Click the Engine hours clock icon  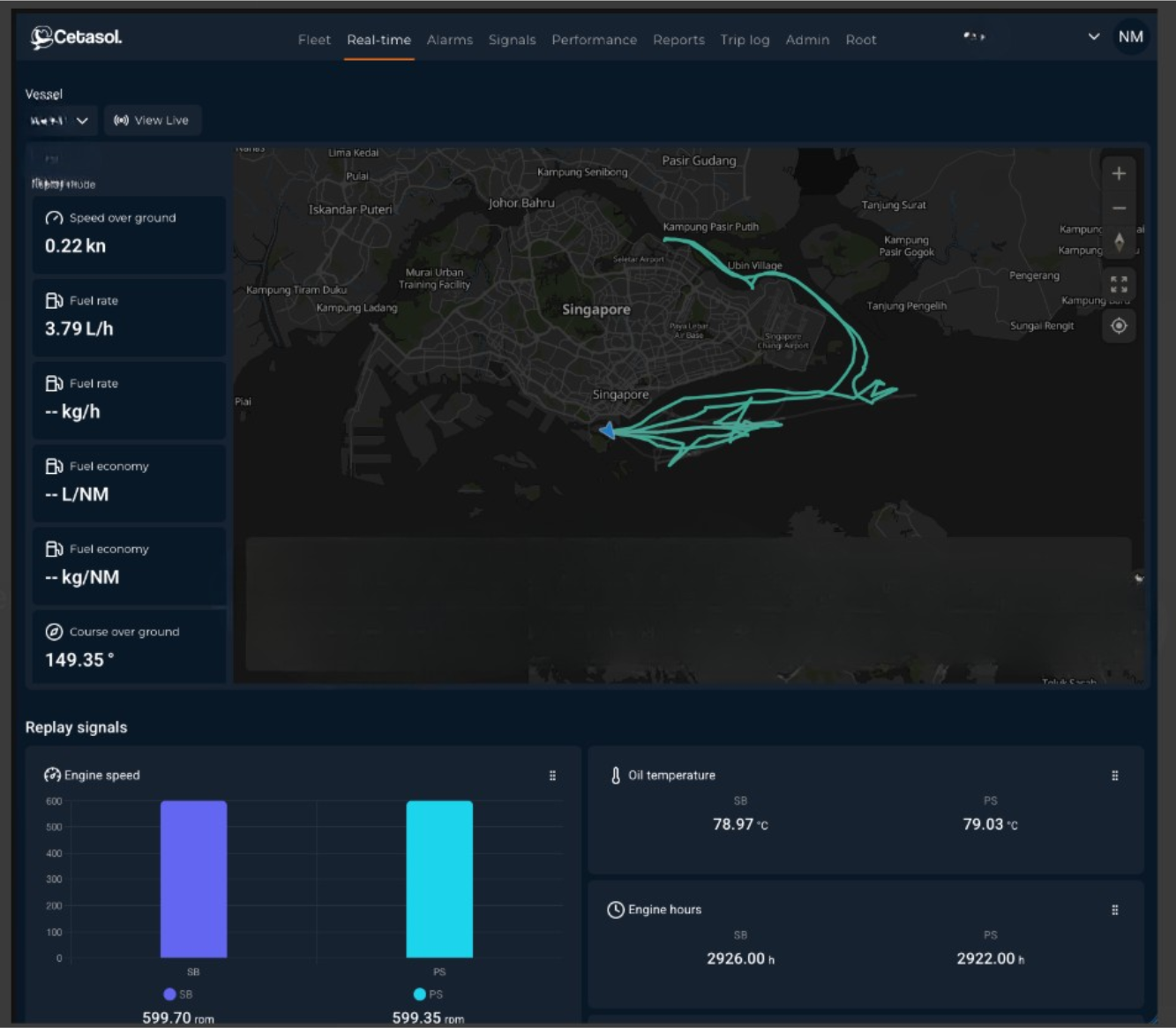coord(616,910)
